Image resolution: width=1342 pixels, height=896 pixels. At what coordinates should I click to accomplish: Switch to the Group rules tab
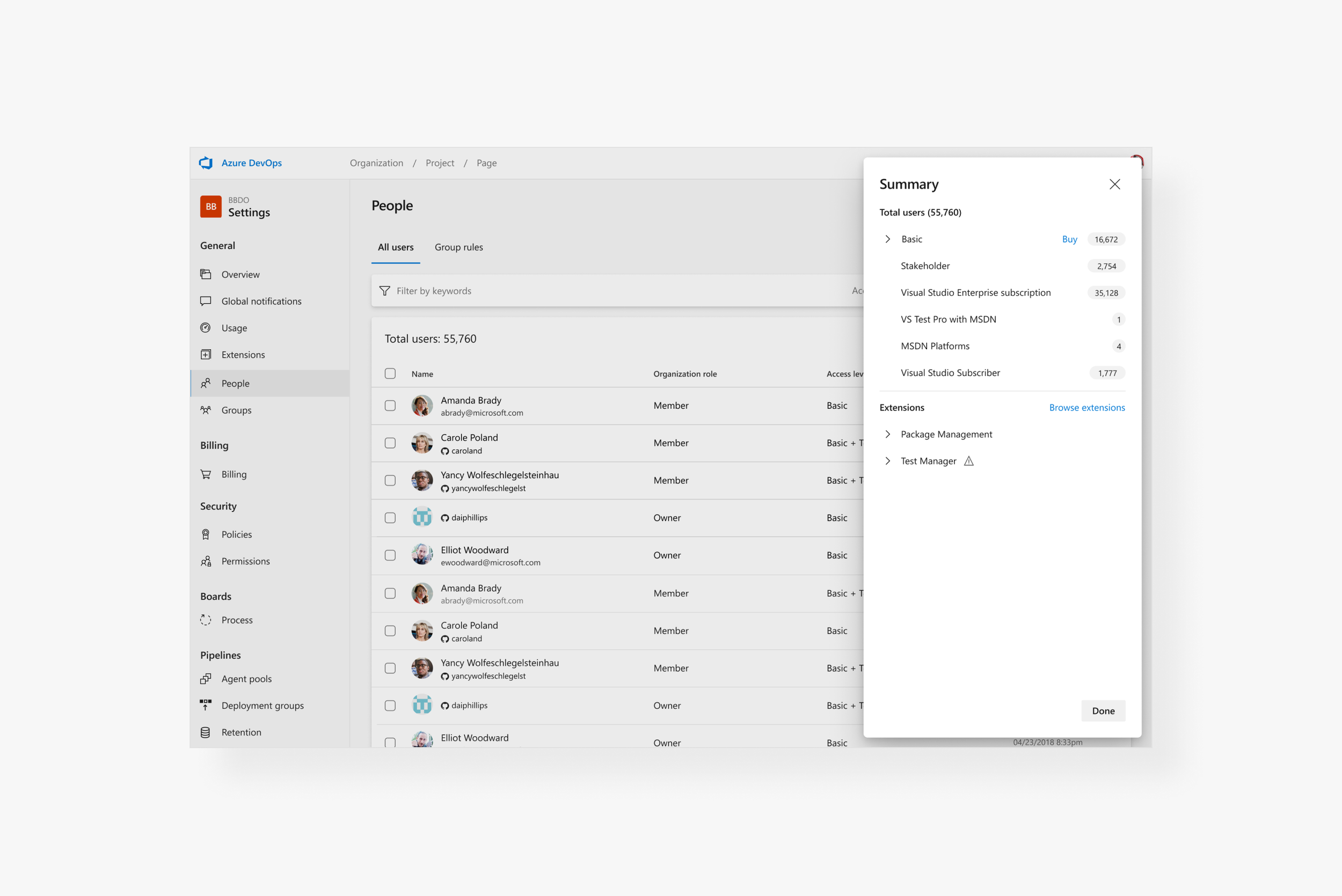[458, 247]
